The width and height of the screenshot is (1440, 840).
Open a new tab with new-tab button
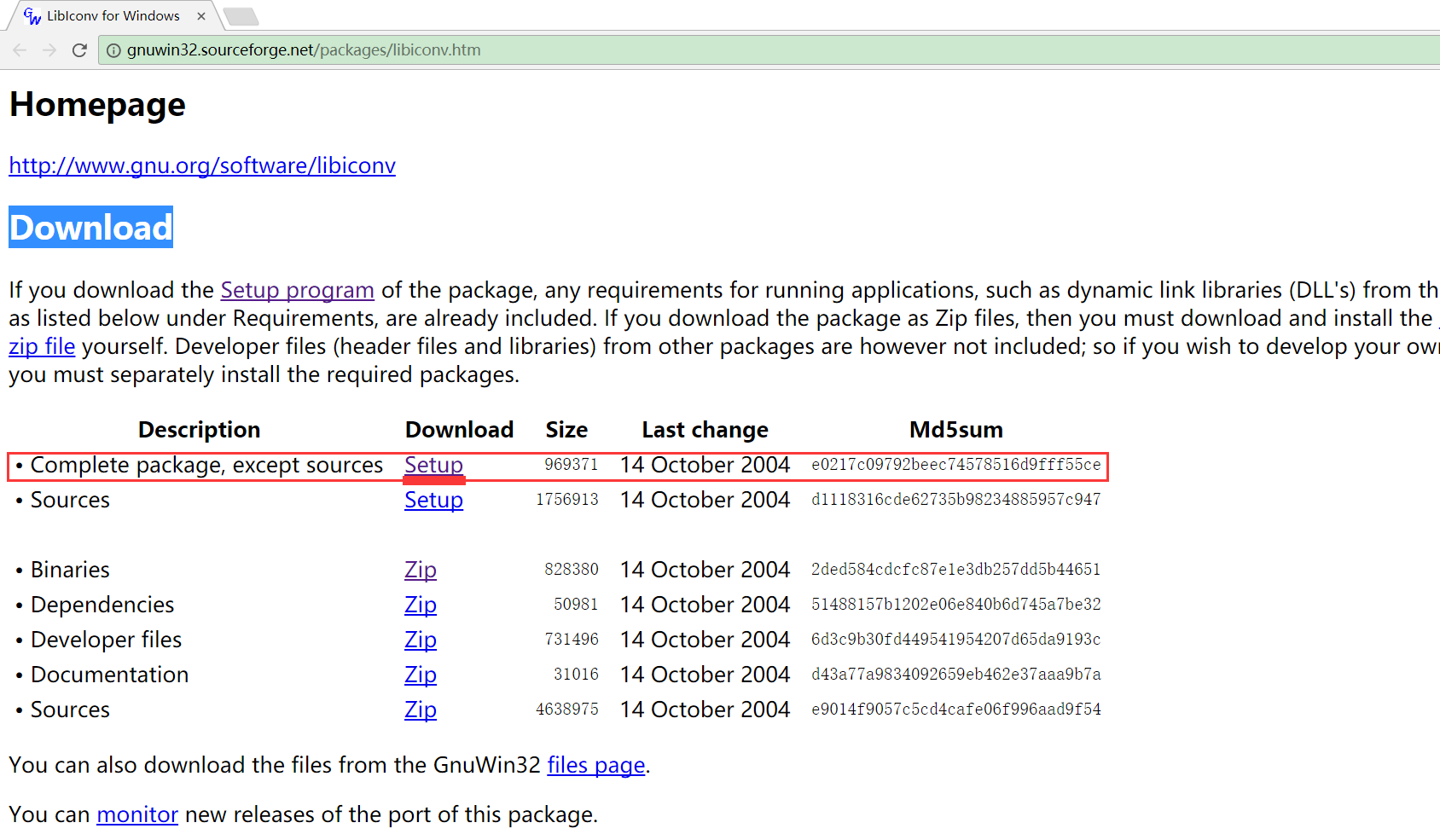[241, 16]
